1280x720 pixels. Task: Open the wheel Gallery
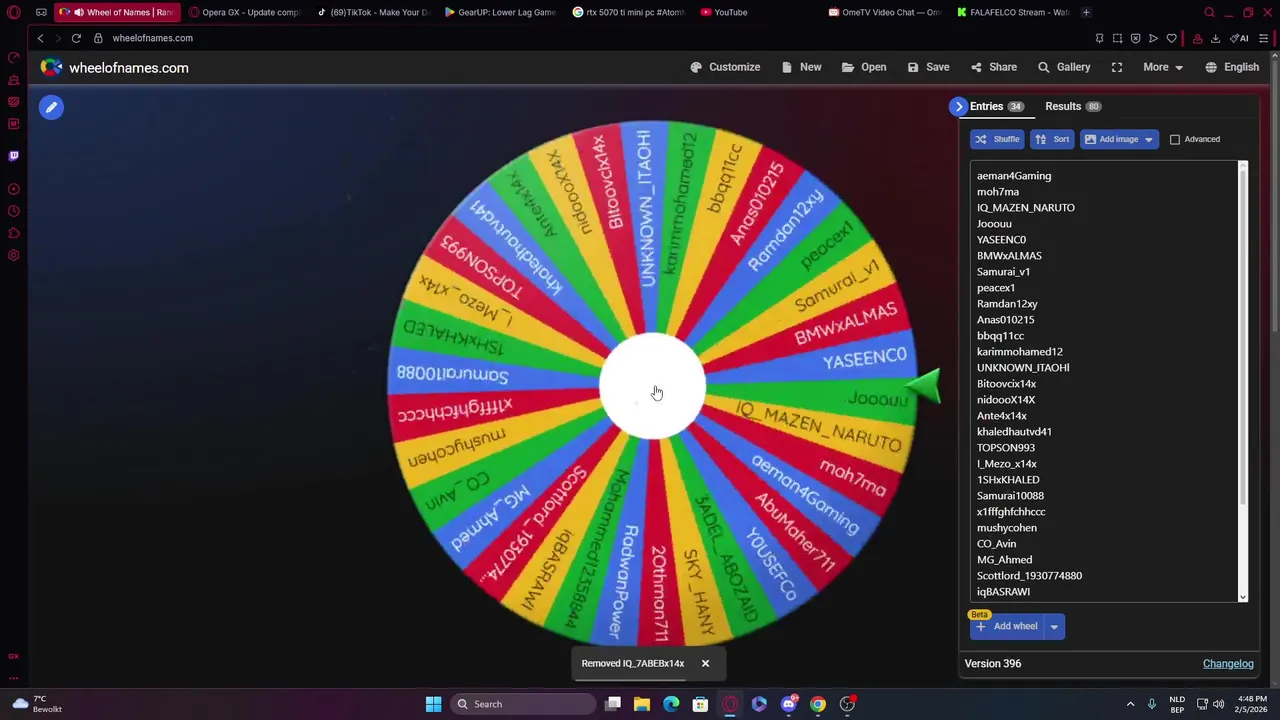tap(1064, 67)
